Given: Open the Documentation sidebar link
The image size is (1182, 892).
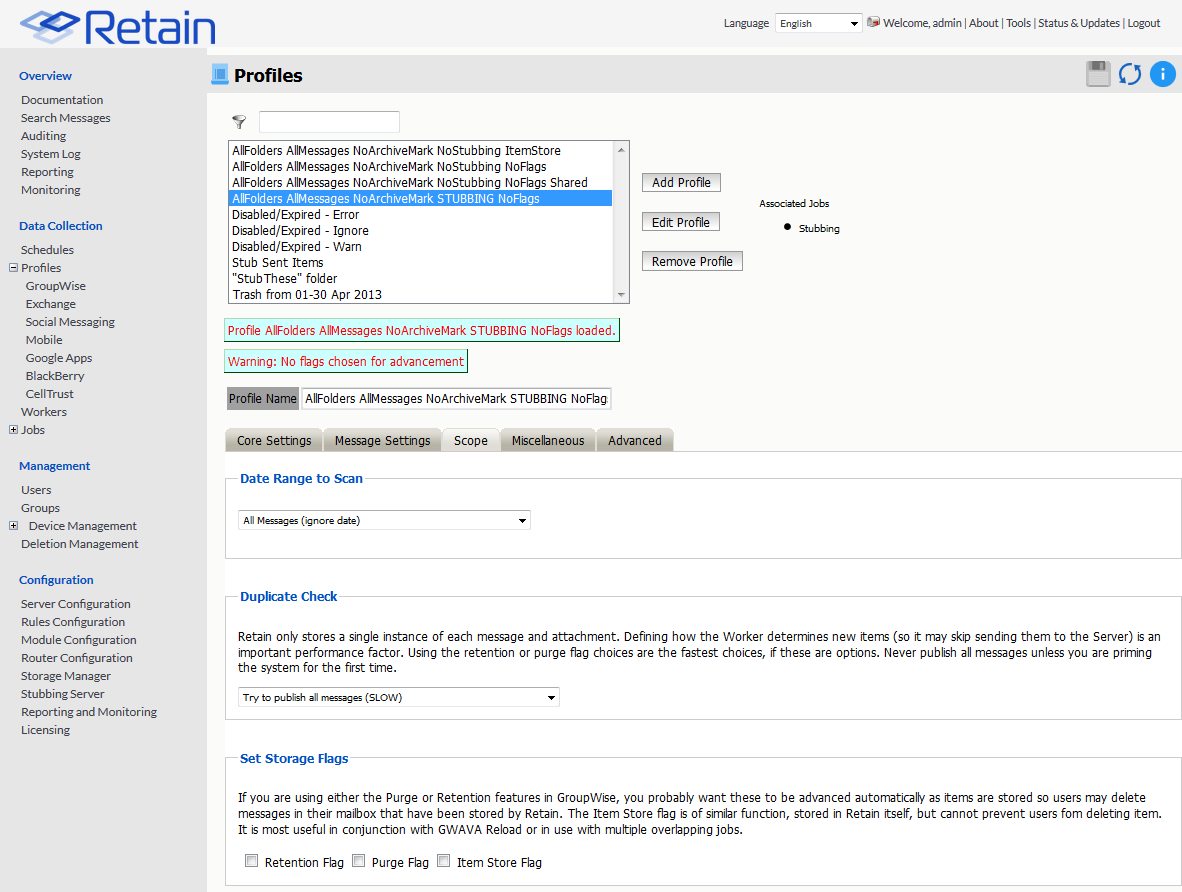Looking at the screenshot, I should [62, 100].
